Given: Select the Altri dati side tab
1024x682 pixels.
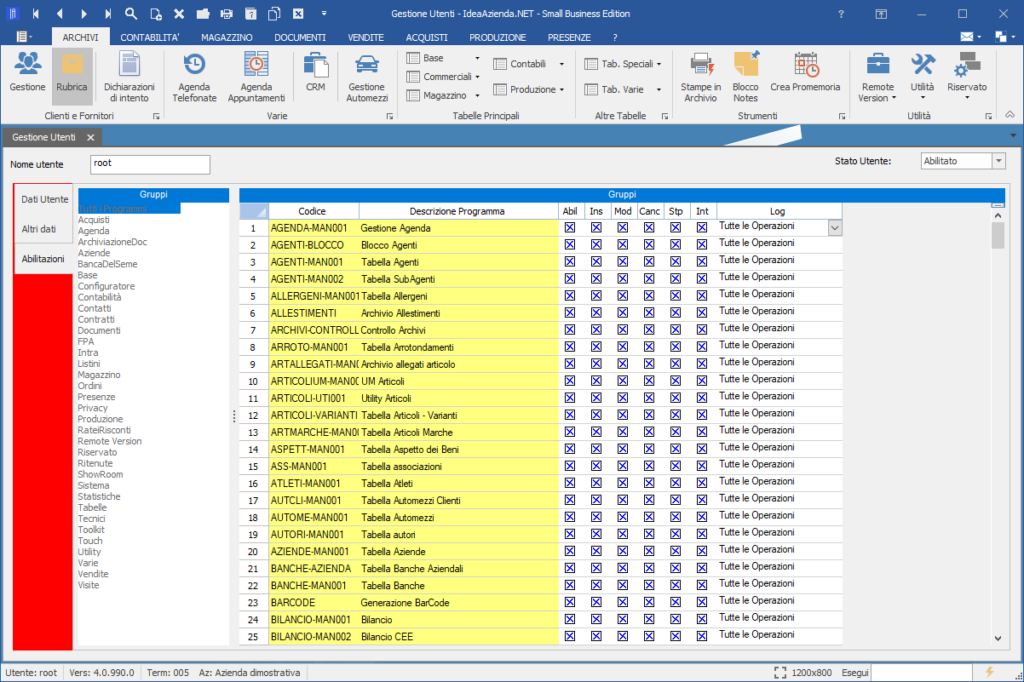Looking at the screenshot, I should (39, 229).
